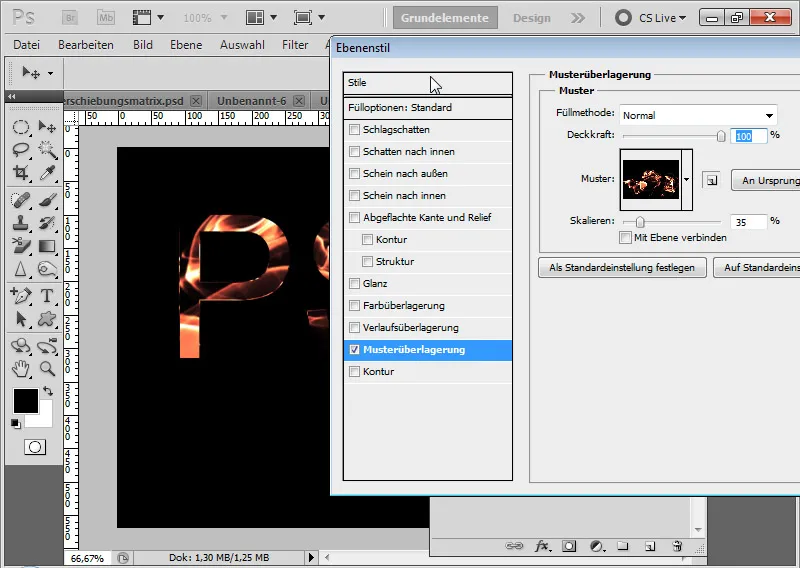Click the layer styles fx icon
Viewport: 800px width, 568px height.
click(x=542, y=546)
